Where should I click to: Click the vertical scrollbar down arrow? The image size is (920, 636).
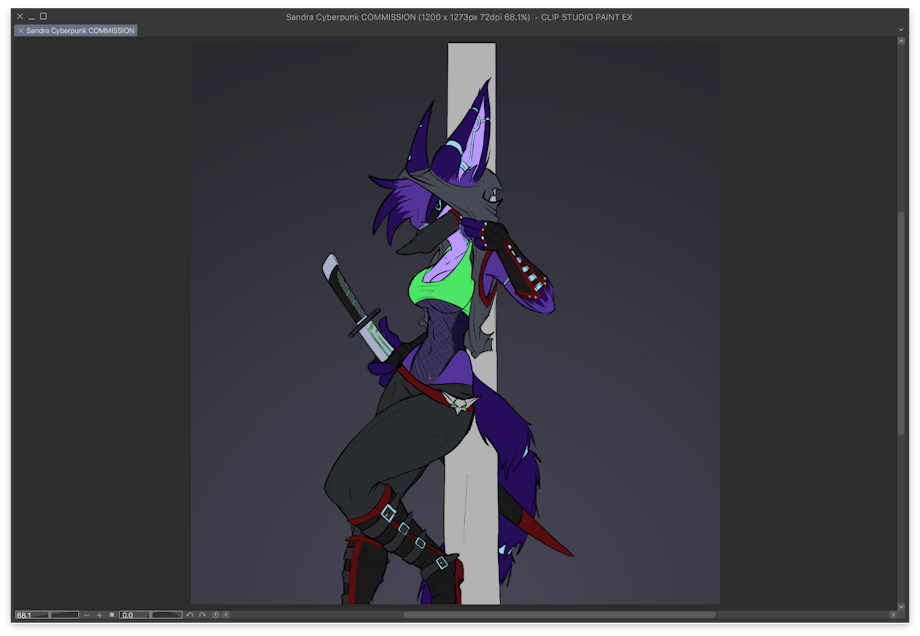tap(901, 607)
